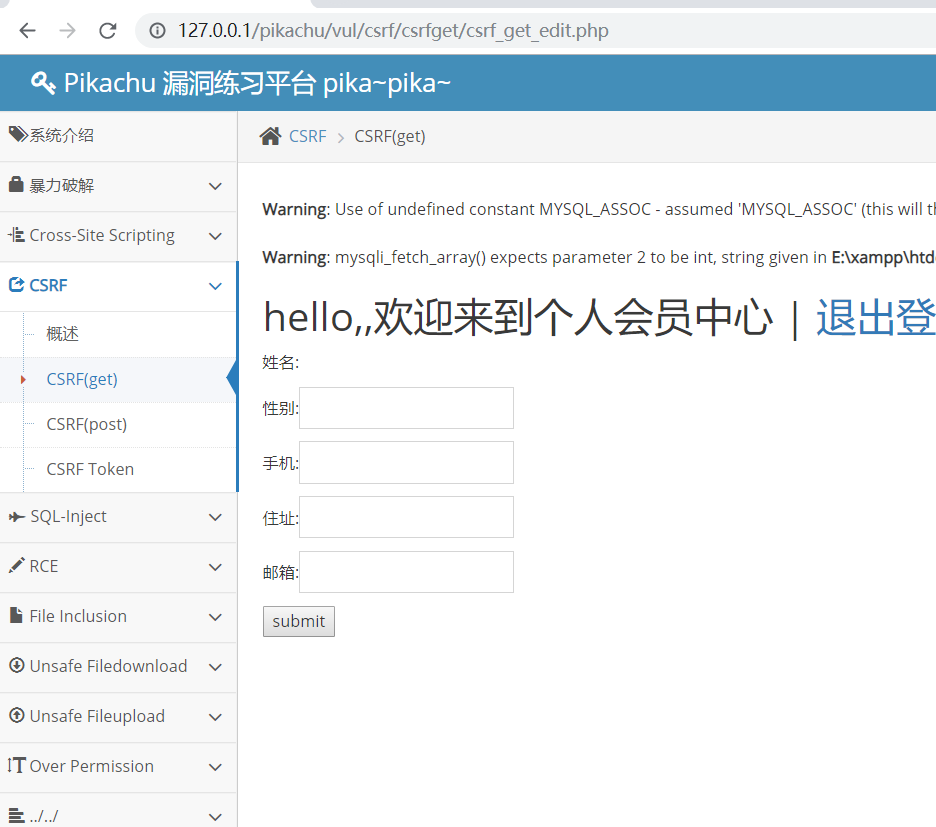Click the lock icon beside 暴力破解
Image resolution: width=936 pixels, height=827 pixels.
(16, 185)
